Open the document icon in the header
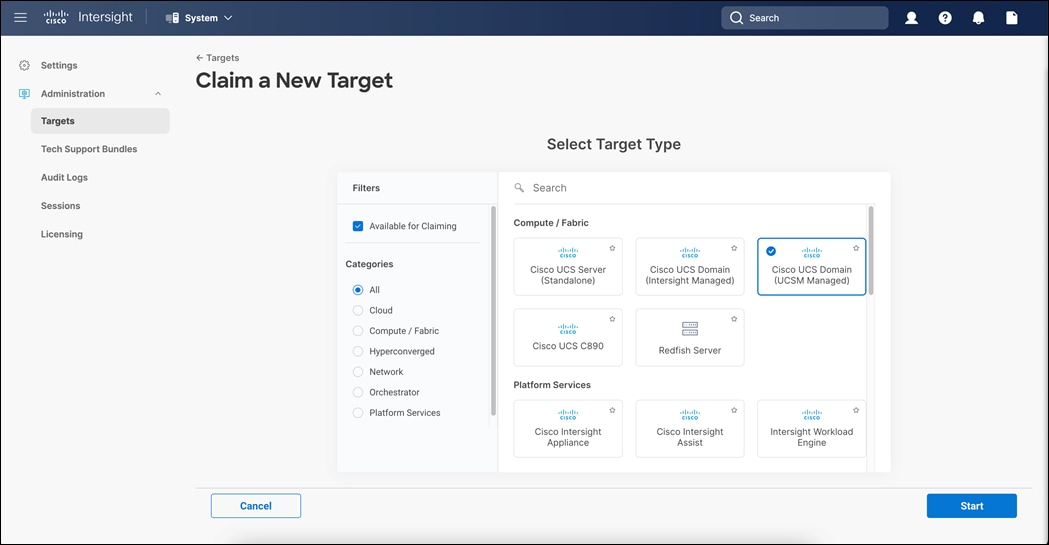 coord(1012,18)
